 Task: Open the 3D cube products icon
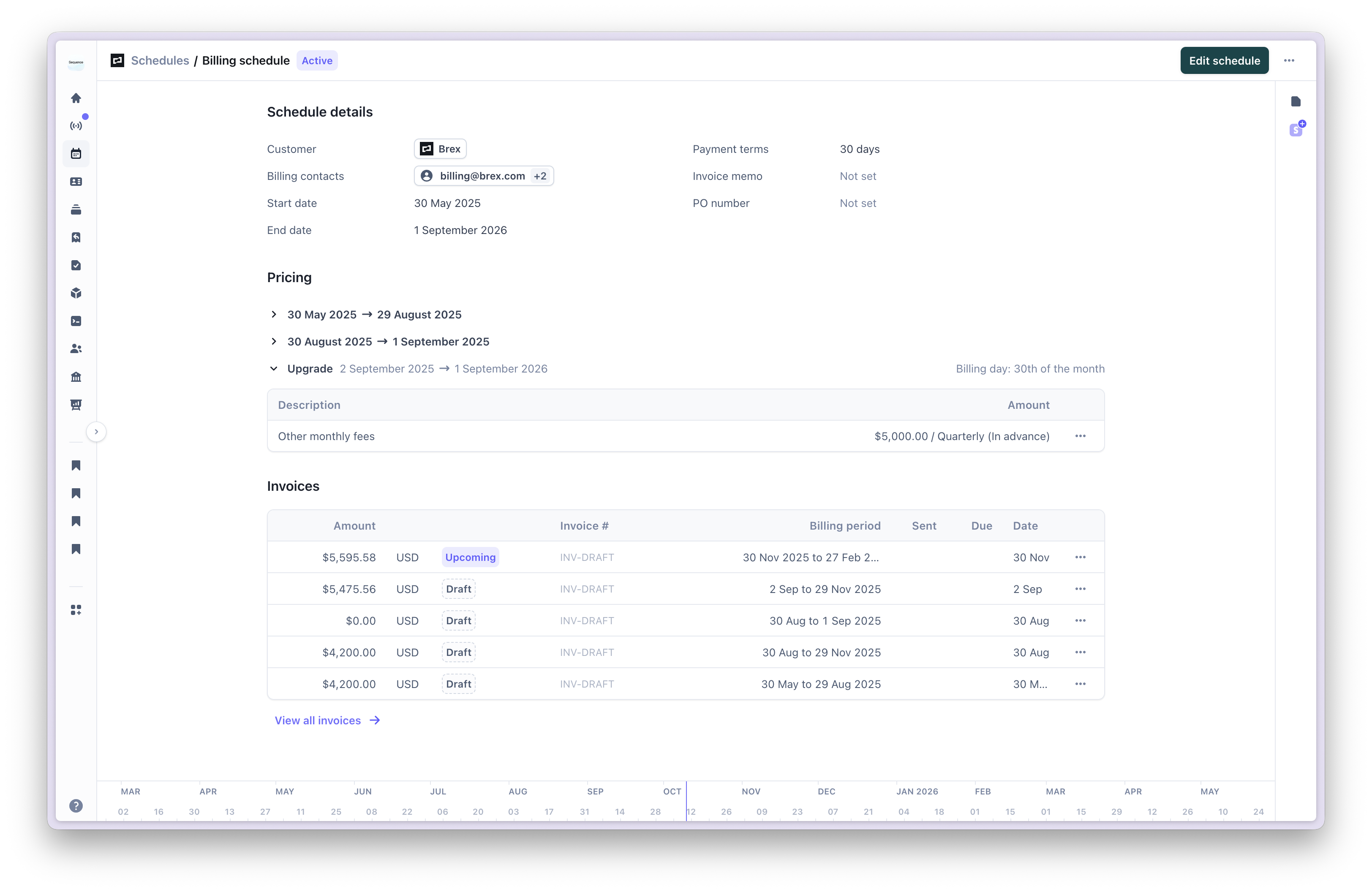[76, 293]
